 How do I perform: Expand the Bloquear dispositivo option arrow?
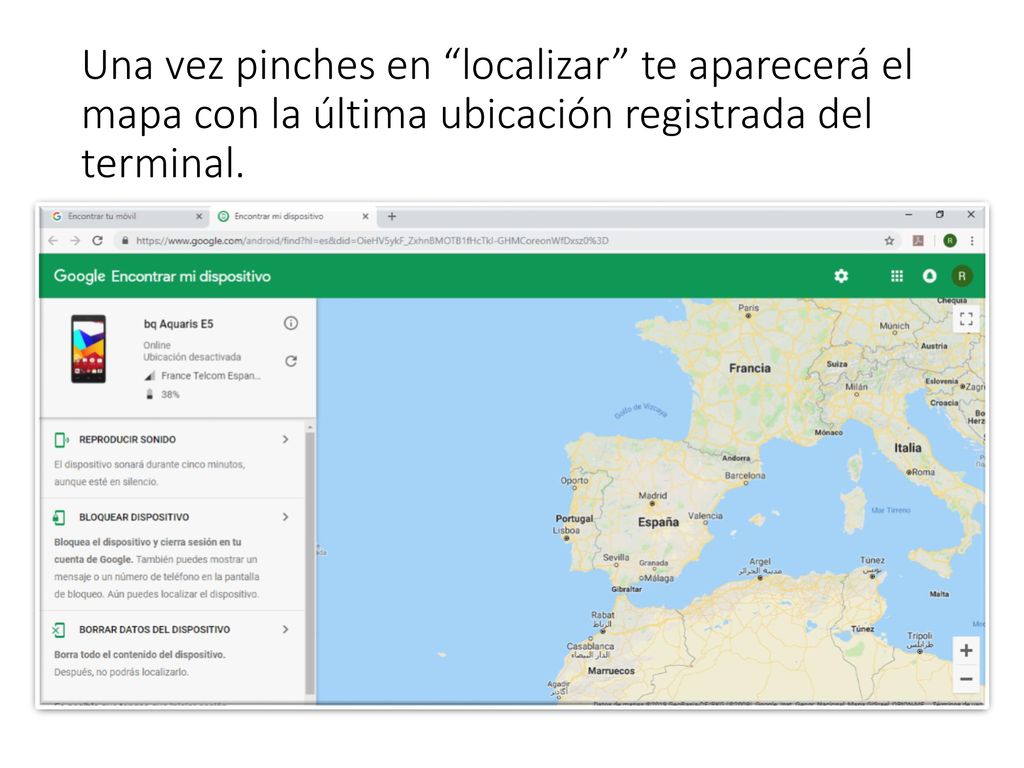click(285, 517)
